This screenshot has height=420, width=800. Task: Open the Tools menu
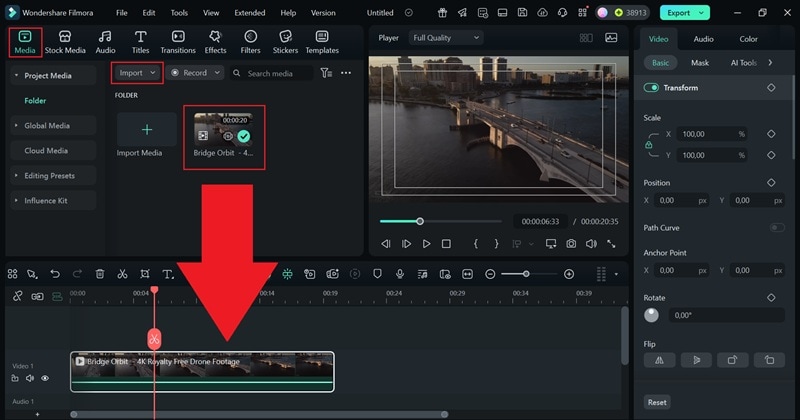click(x=179, y=13)
